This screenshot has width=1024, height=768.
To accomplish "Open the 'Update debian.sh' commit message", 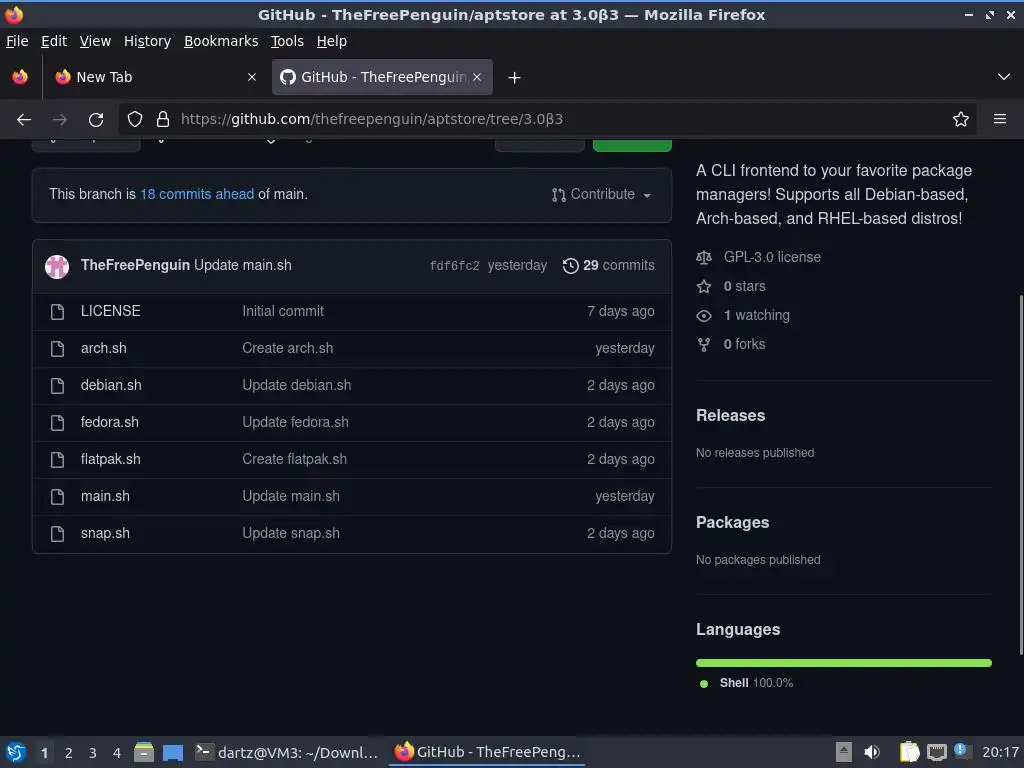I will [296, 385].
